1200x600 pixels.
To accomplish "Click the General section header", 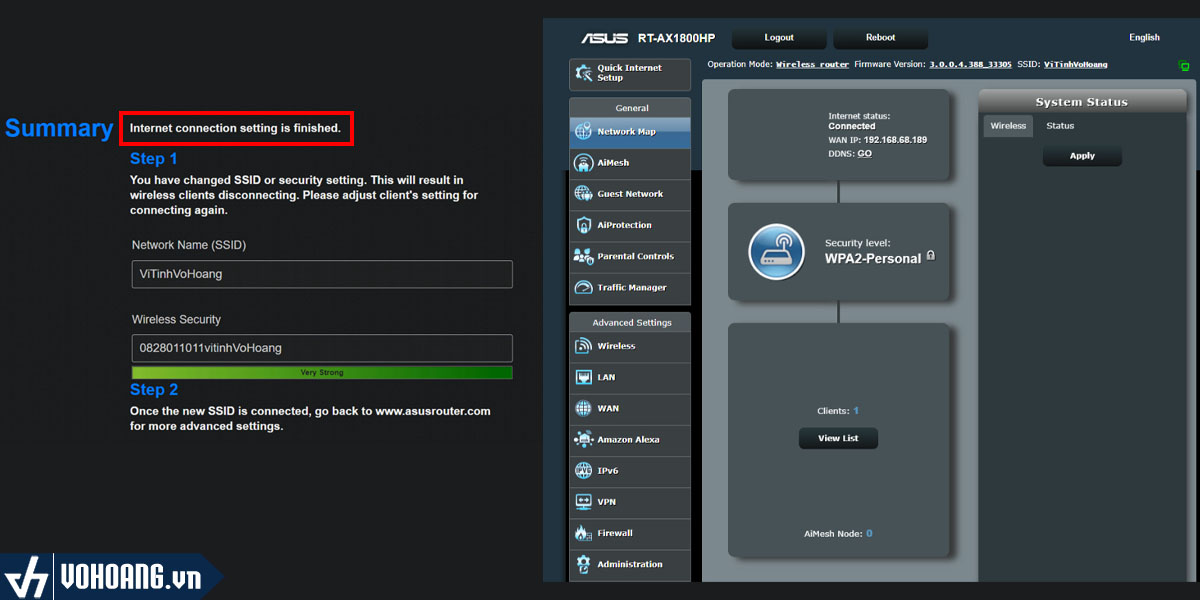I will point(630,108).
